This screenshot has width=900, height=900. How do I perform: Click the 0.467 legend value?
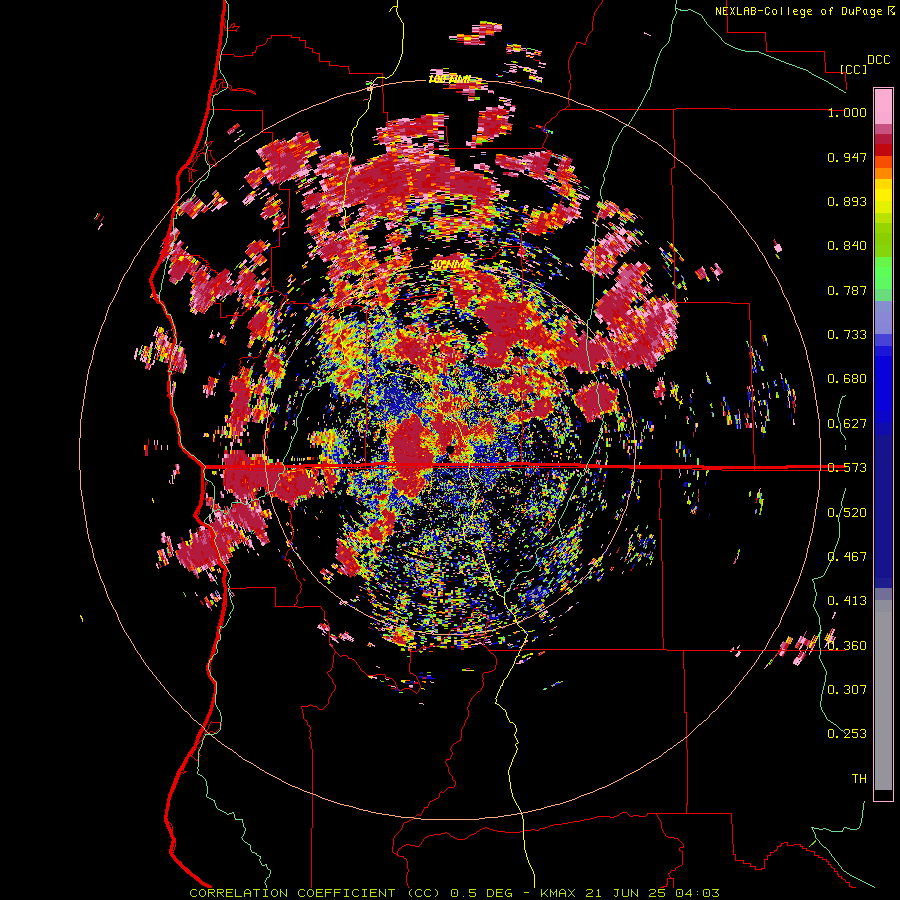pyautogui.click(x=847, y=557)
